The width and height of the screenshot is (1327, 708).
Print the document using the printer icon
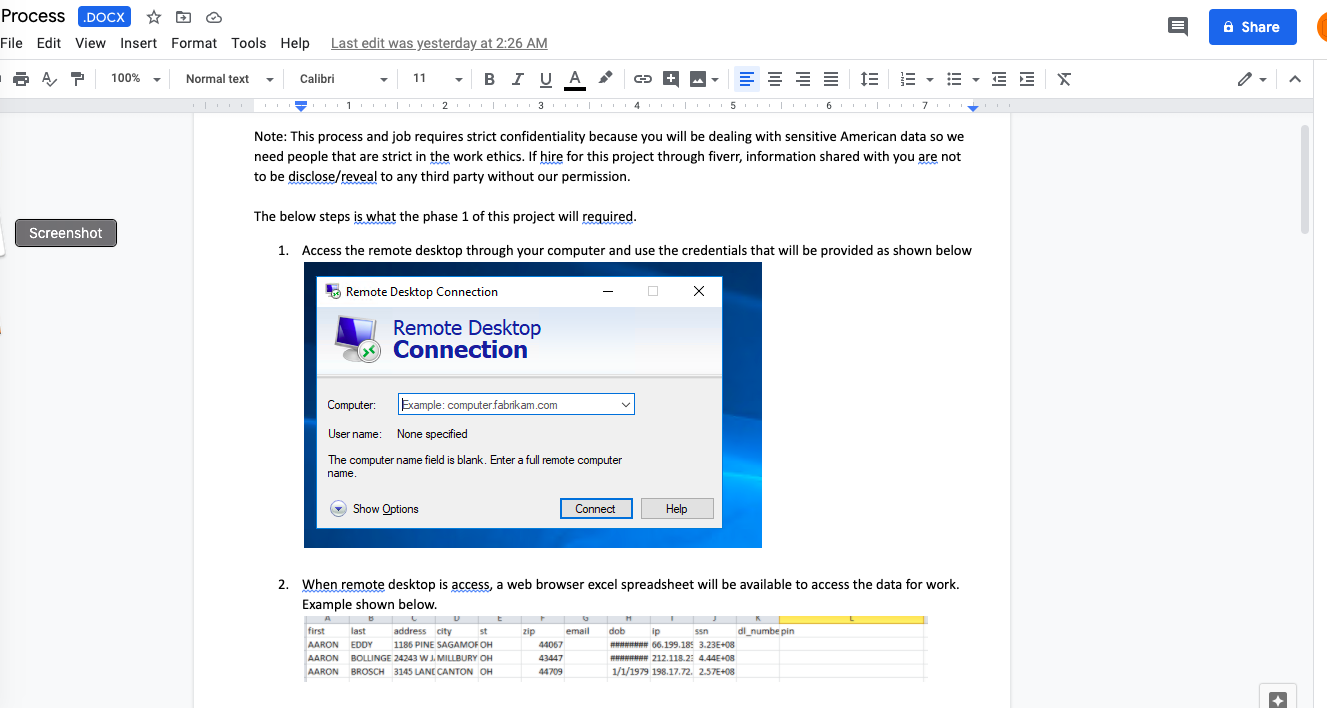pos(20,79)
